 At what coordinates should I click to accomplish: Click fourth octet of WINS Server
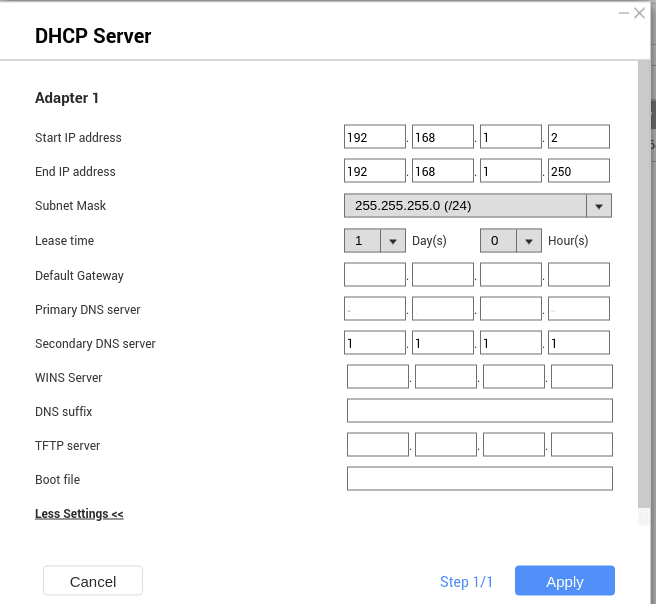(x=582, y=376)
